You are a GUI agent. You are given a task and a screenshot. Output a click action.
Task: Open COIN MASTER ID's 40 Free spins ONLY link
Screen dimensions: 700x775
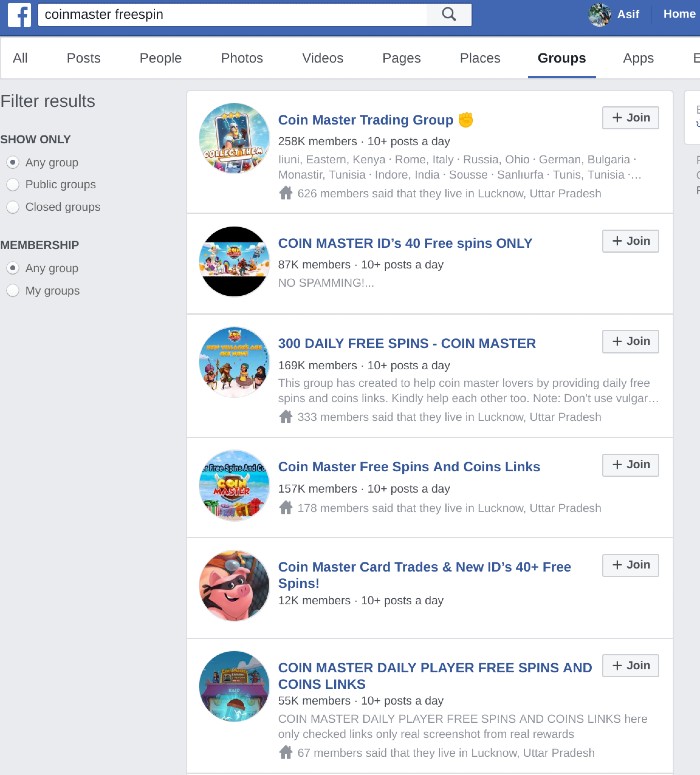click(x=405, y=243)
